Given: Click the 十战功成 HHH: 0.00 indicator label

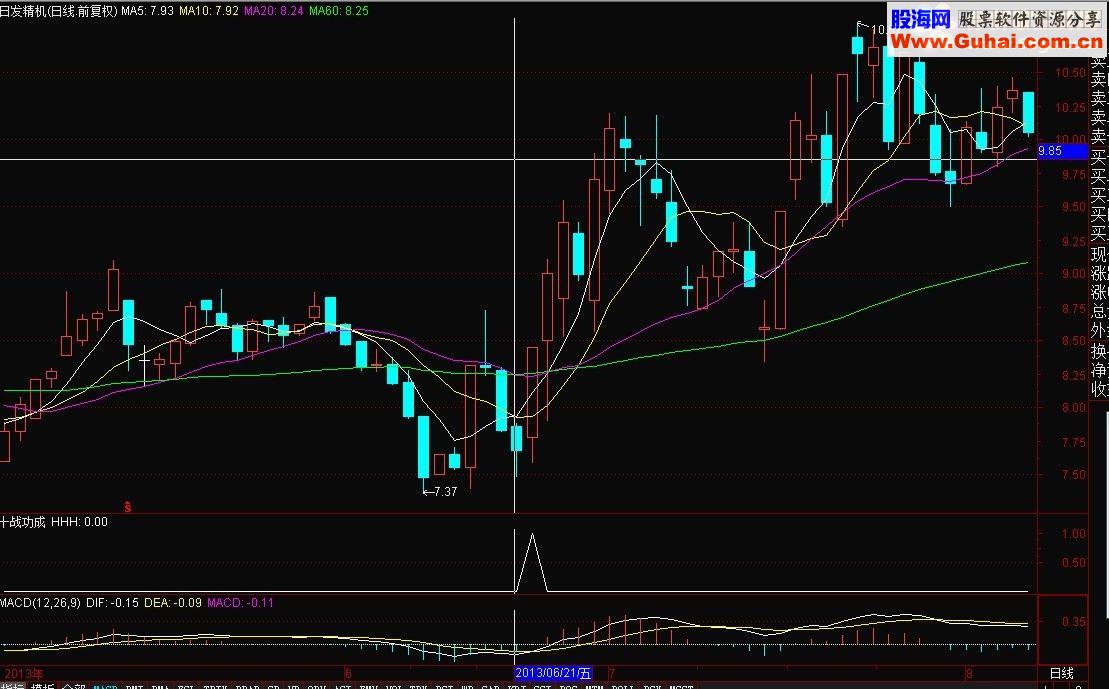Looking at the screenshot, I should point(54,522).
